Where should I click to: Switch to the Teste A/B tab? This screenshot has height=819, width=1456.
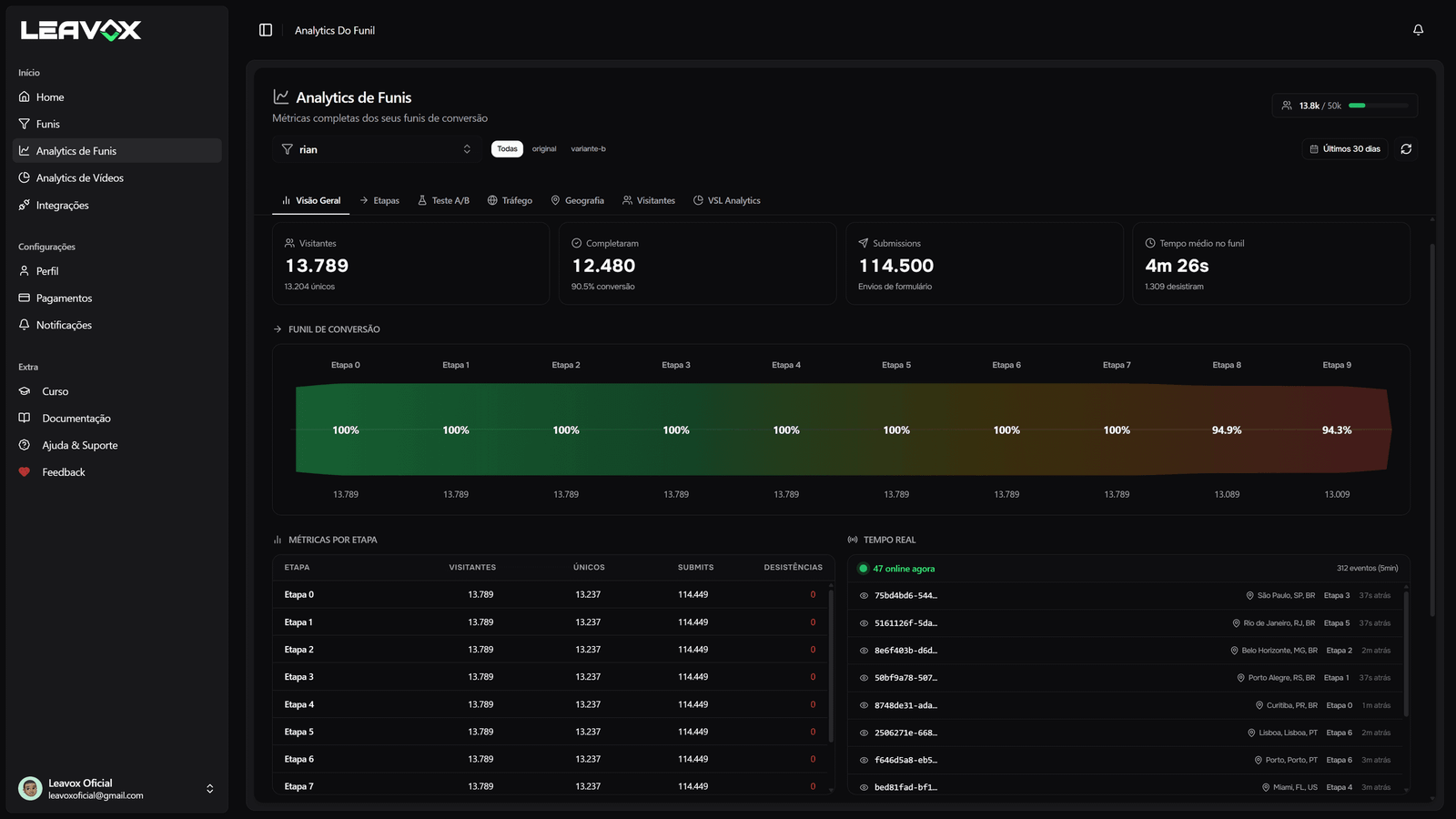click(443, 200)
